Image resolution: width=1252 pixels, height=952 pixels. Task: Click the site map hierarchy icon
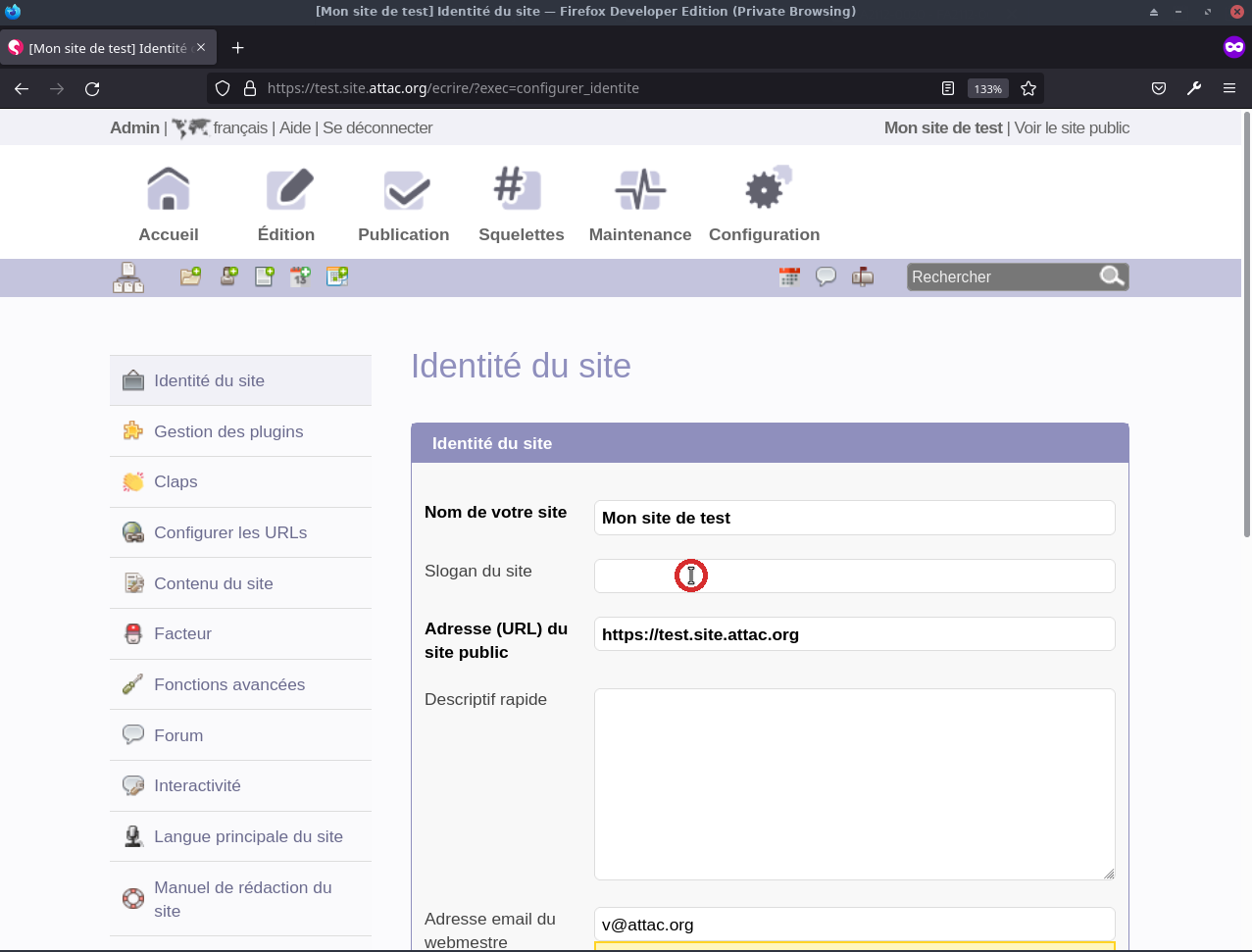click(x=128, y=277)
